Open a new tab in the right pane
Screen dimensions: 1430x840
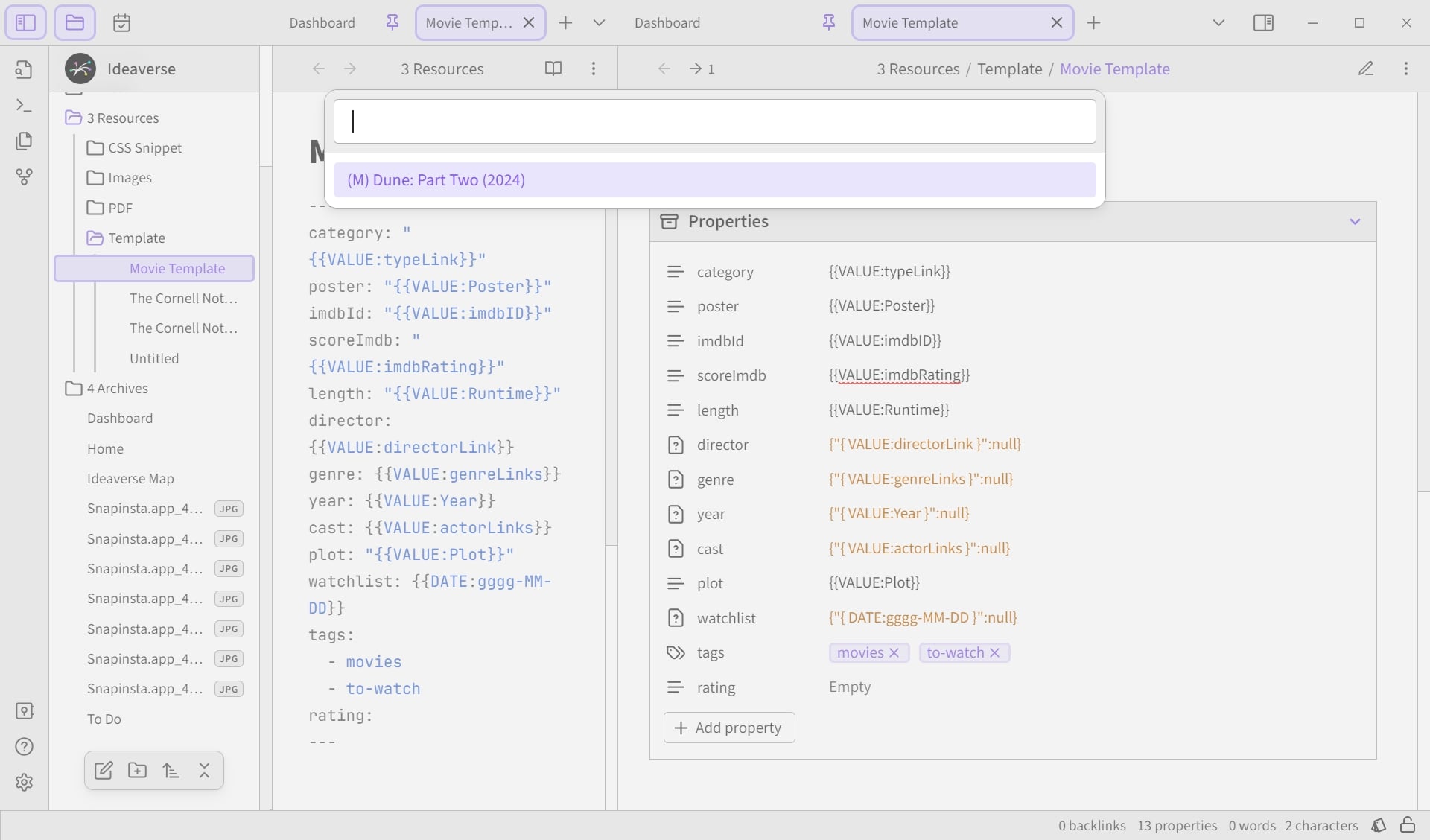pos(1093,22)
